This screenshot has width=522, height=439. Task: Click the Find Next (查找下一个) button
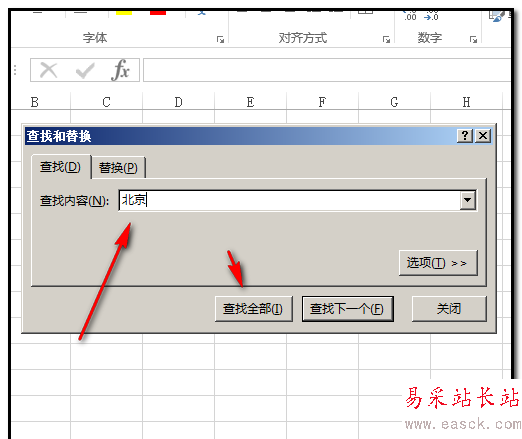347,309
